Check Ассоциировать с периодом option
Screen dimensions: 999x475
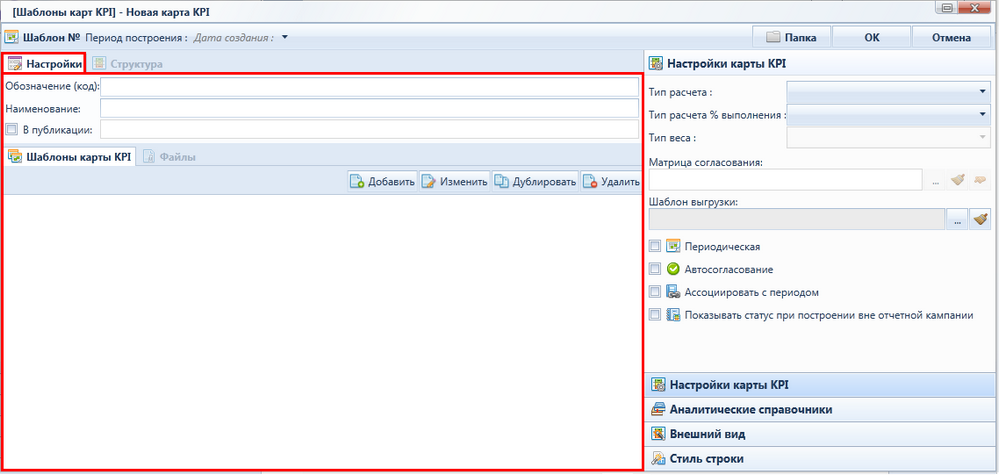click(x=654, y=292)
